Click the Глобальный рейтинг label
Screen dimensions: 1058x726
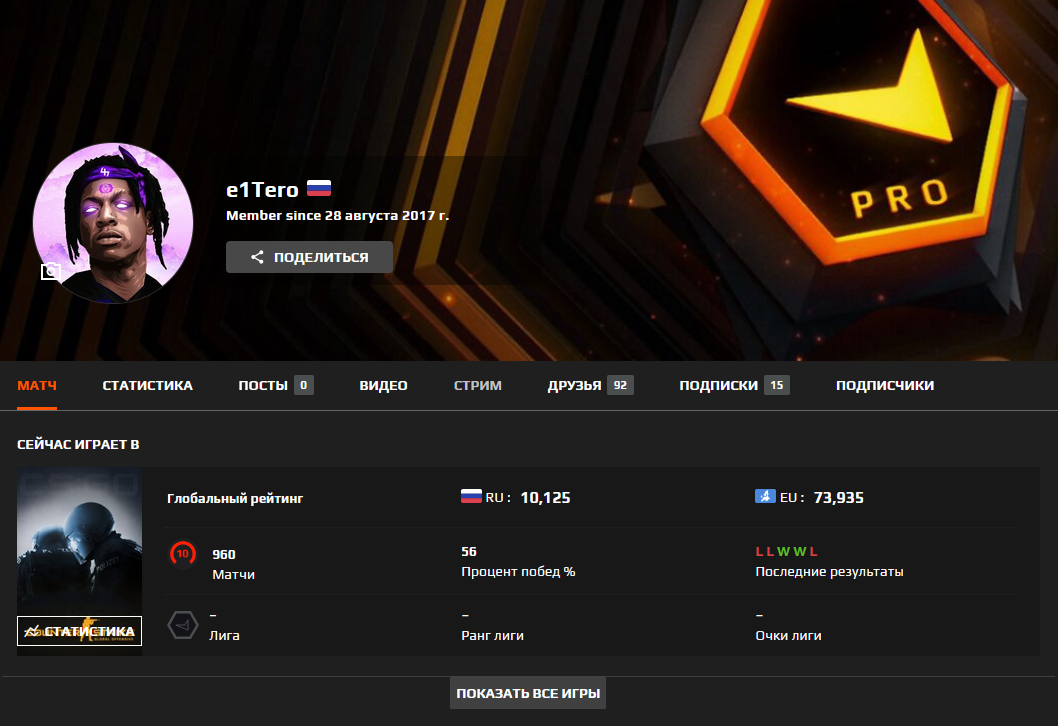click(235, 498)
